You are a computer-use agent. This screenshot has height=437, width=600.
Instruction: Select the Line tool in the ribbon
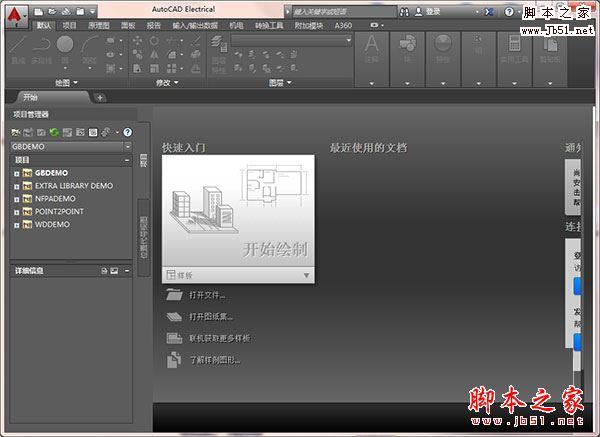tap(18, 50)
